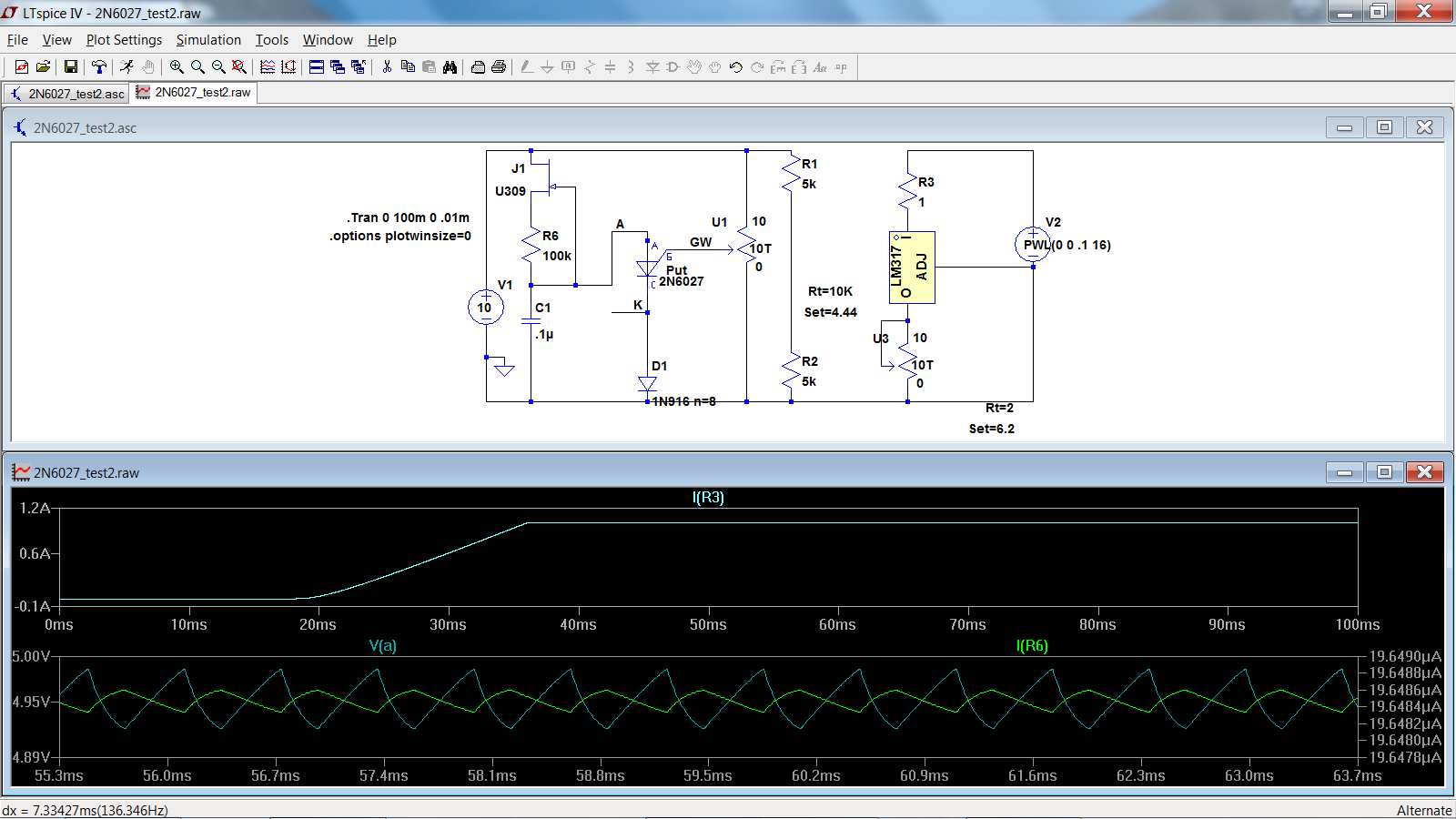Open the Window menu
This screenshot has height=819, width=1456.
(x=328, y=40)
